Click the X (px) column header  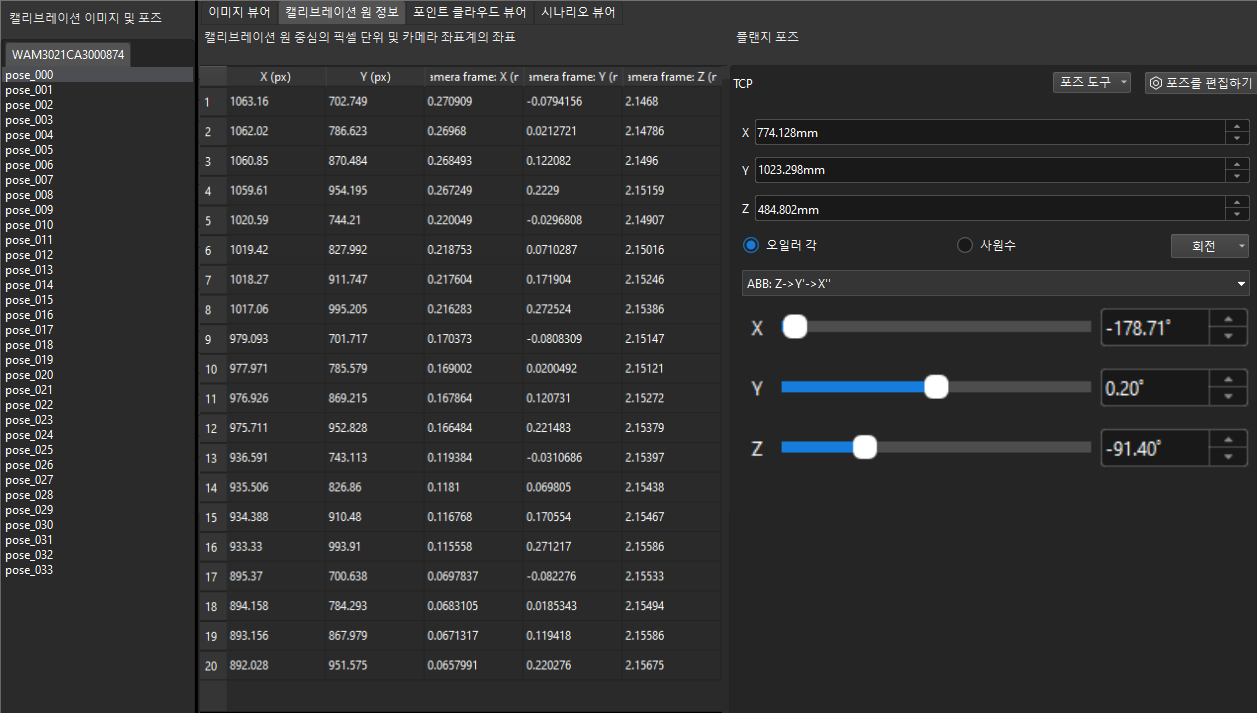tap(276, 77)
